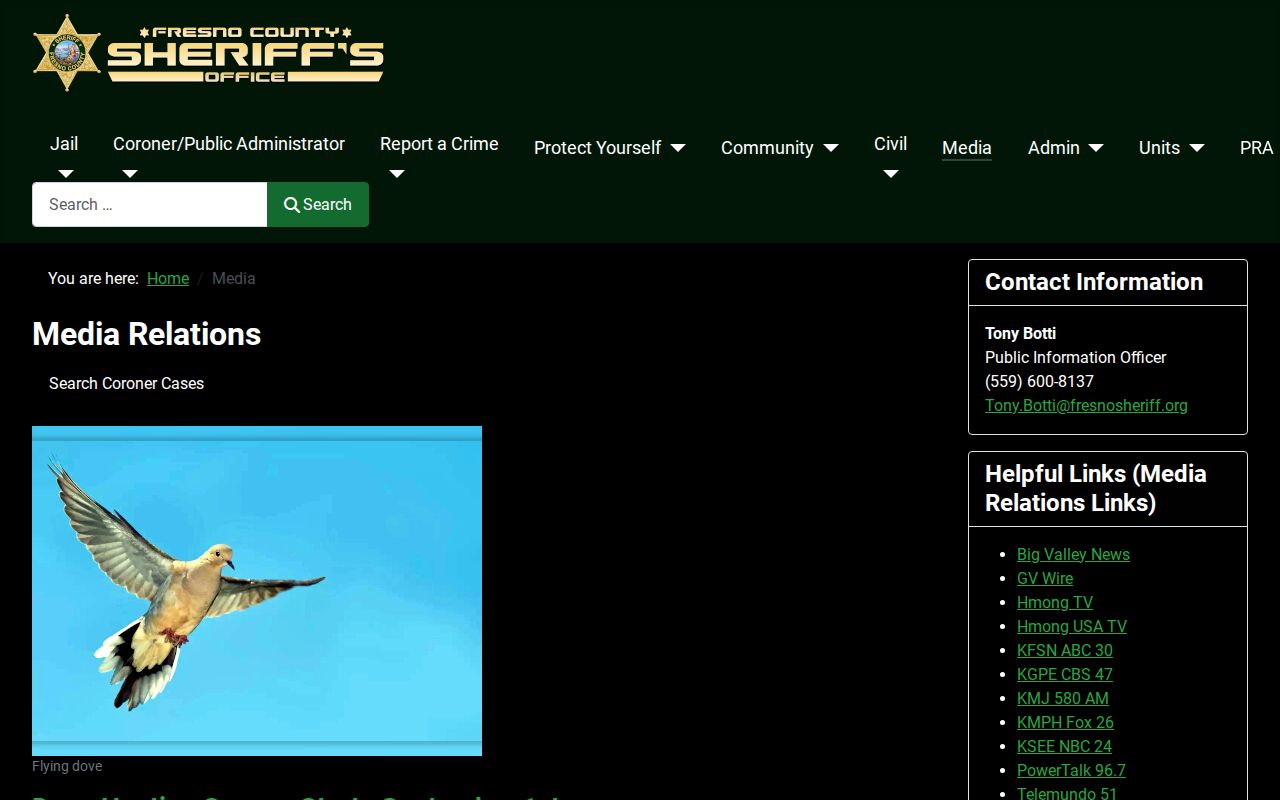Click the phone number (559) 600-8137
Screen dimensions: 1280x800
tap(1039, 381)
